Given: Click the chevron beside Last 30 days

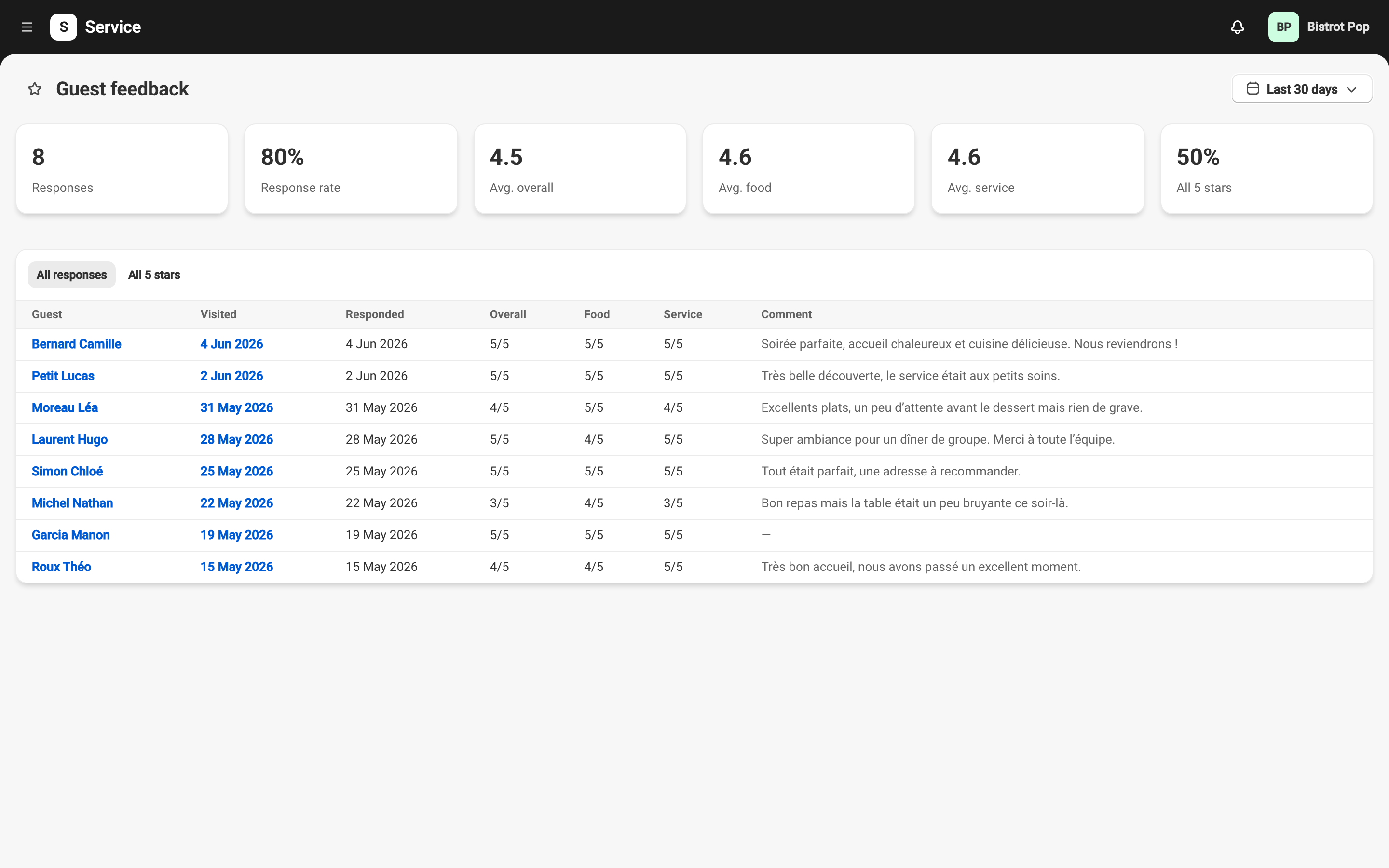Looking at the screenshot, I should point(1351,90).
